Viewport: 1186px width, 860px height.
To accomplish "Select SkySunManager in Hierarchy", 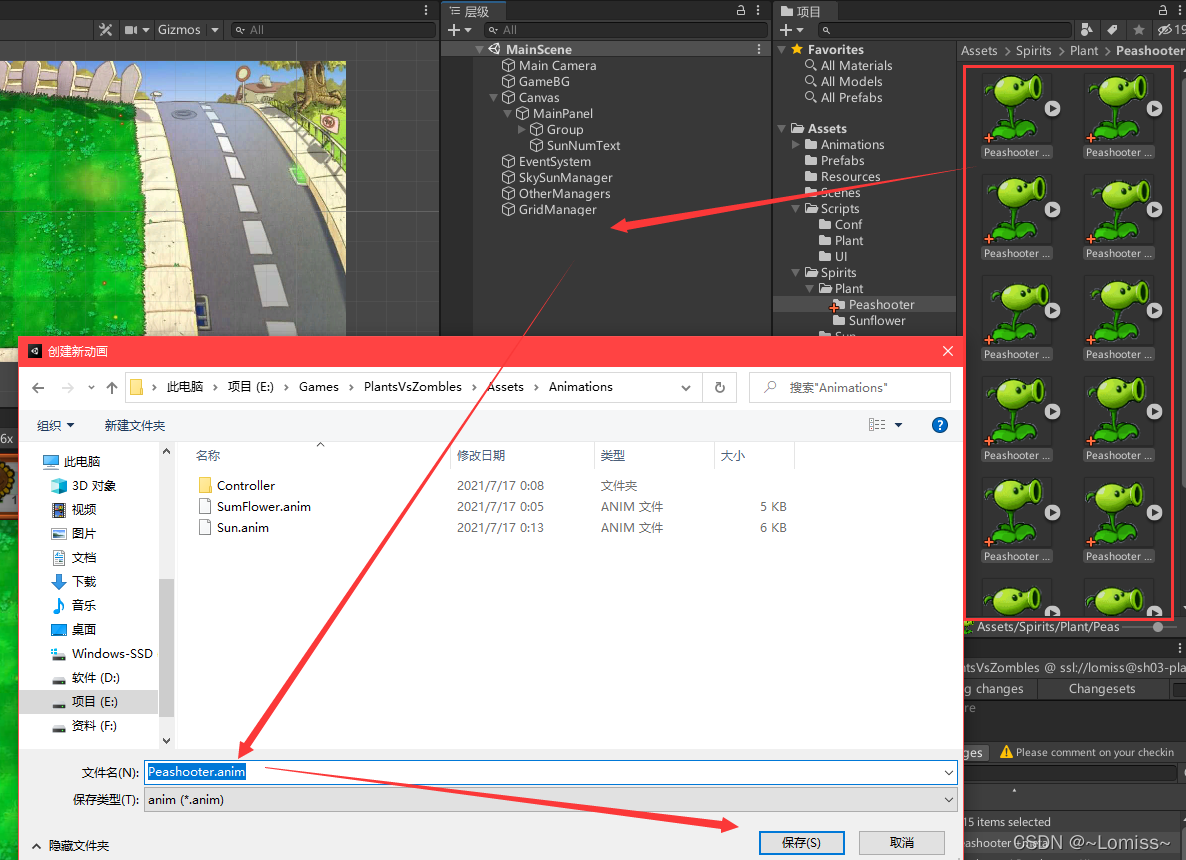I will 565,177.
